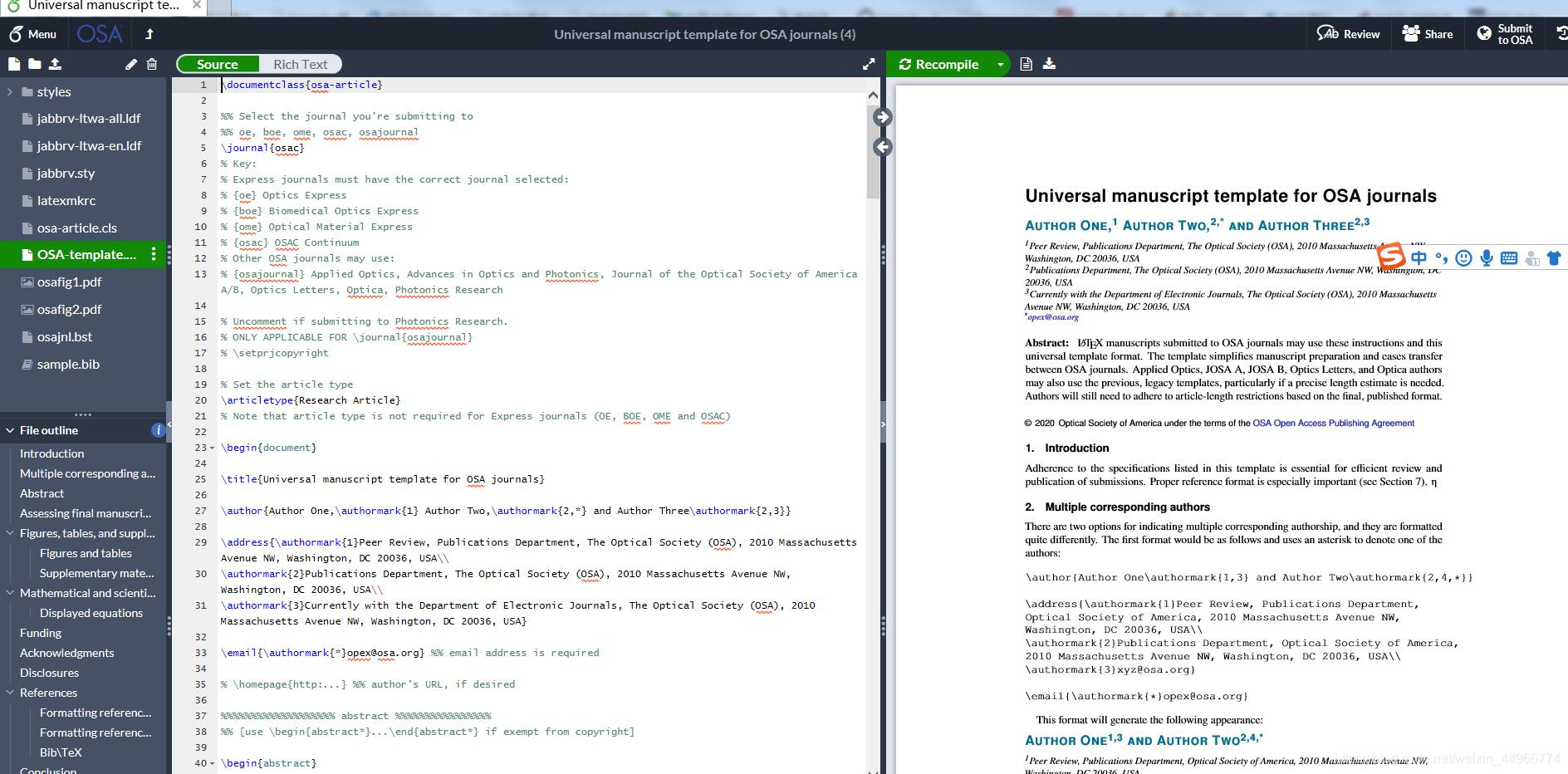Screen dimensions: 1568x774
Task: Toggle IME punctuation mode icon
Action: pos(1442,258)
